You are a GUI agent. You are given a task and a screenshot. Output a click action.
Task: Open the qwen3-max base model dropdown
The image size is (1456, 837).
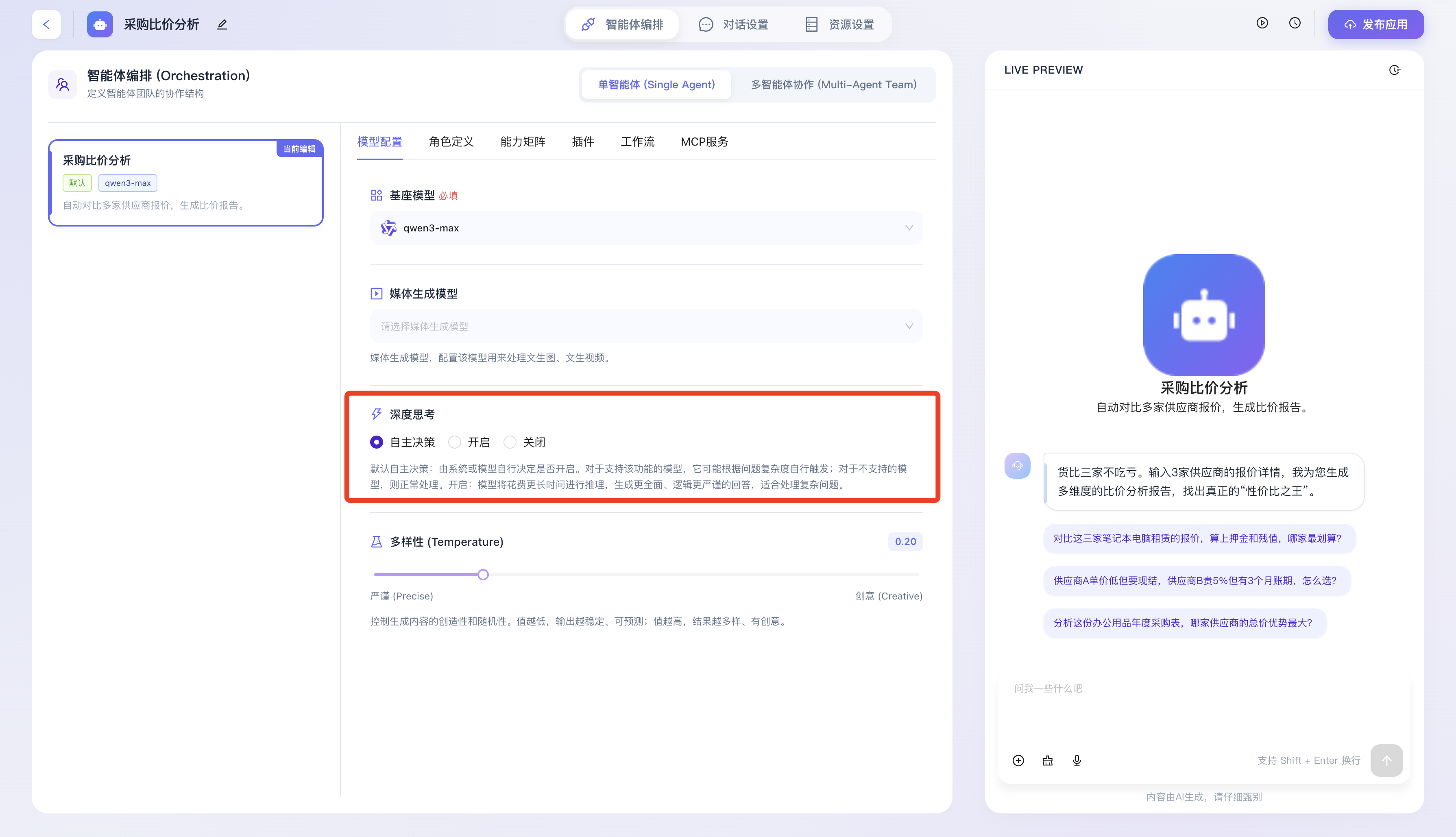pos(646,228)
